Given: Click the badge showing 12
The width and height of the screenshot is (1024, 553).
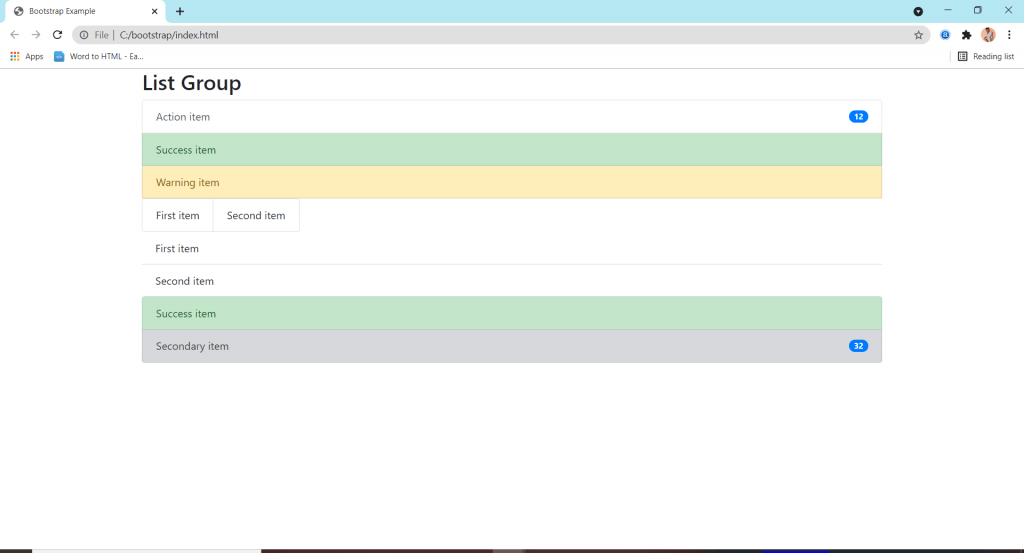Looking at the screenshot, I should point(858,117).
